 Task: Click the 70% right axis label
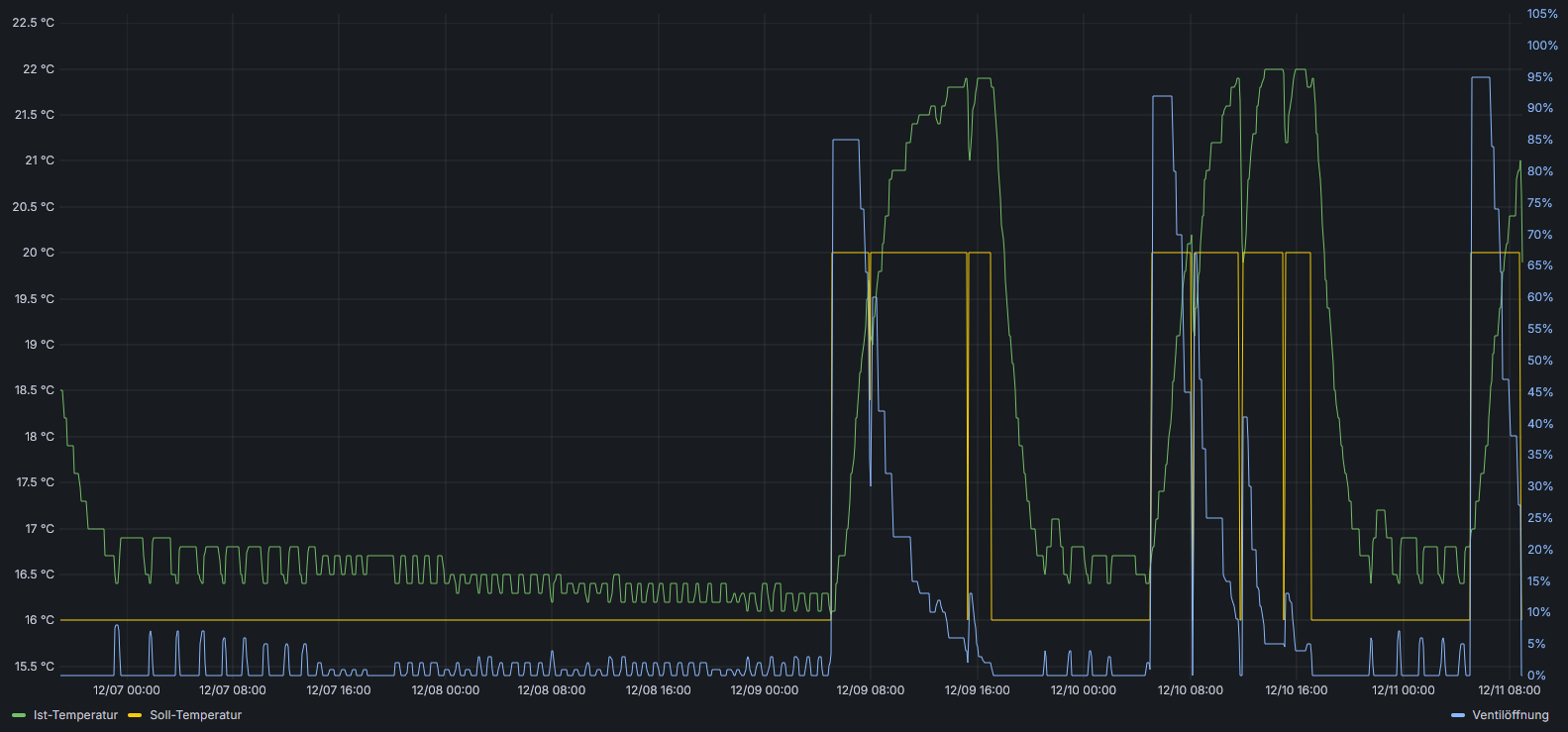pos(1540,235)
